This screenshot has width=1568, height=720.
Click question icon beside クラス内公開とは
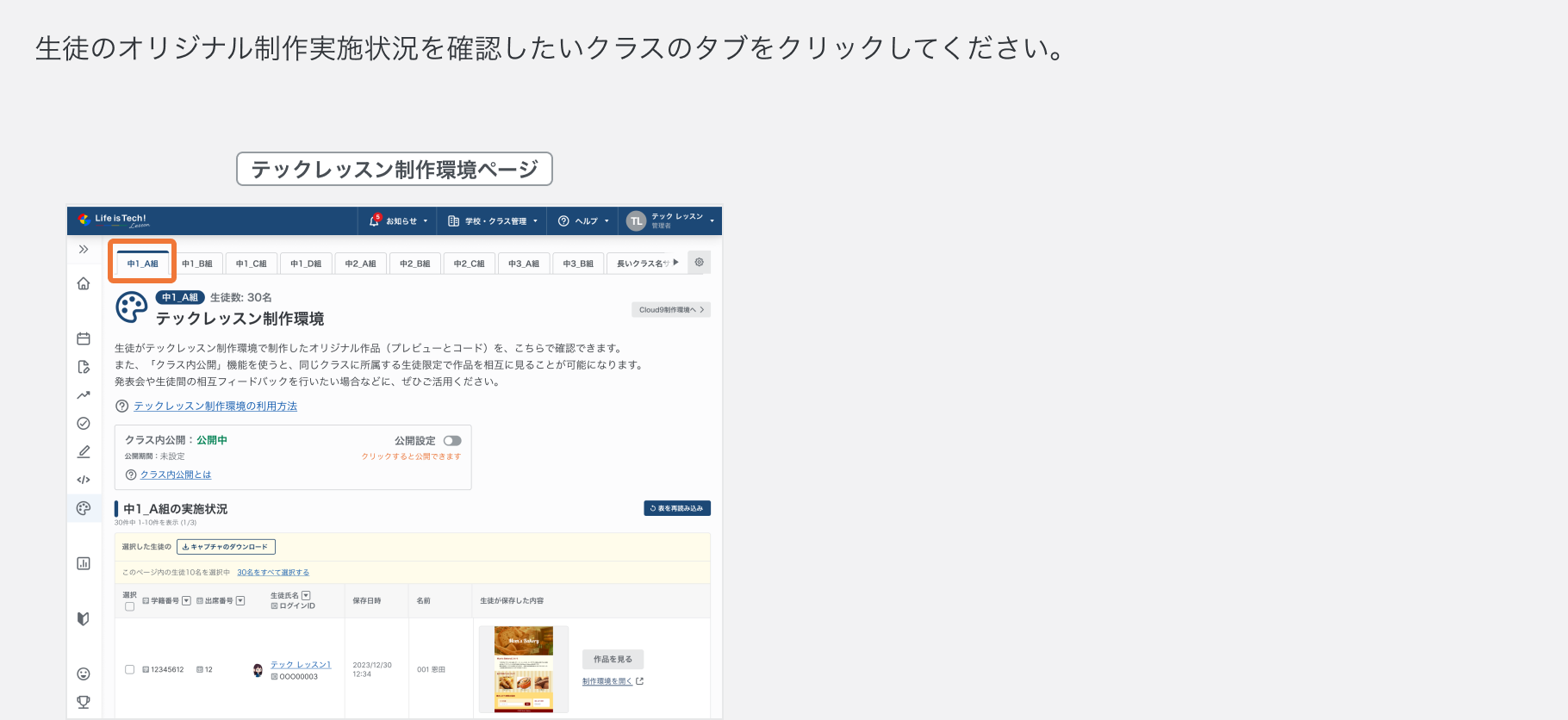pos(131,475)
